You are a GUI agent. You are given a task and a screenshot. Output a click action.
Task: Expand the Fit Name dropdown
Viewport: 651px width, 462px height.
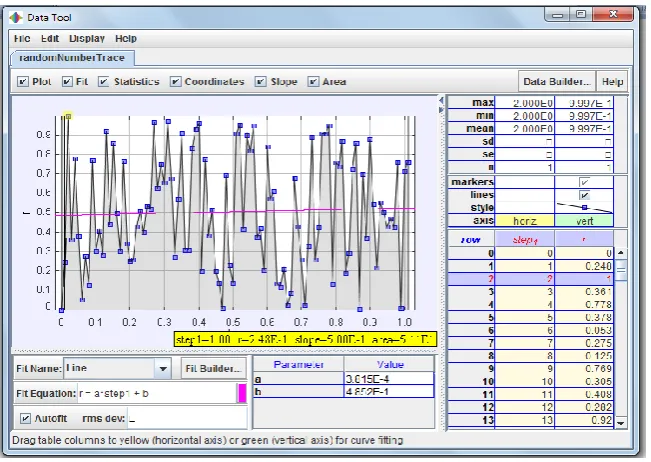(x=163, y=369)
